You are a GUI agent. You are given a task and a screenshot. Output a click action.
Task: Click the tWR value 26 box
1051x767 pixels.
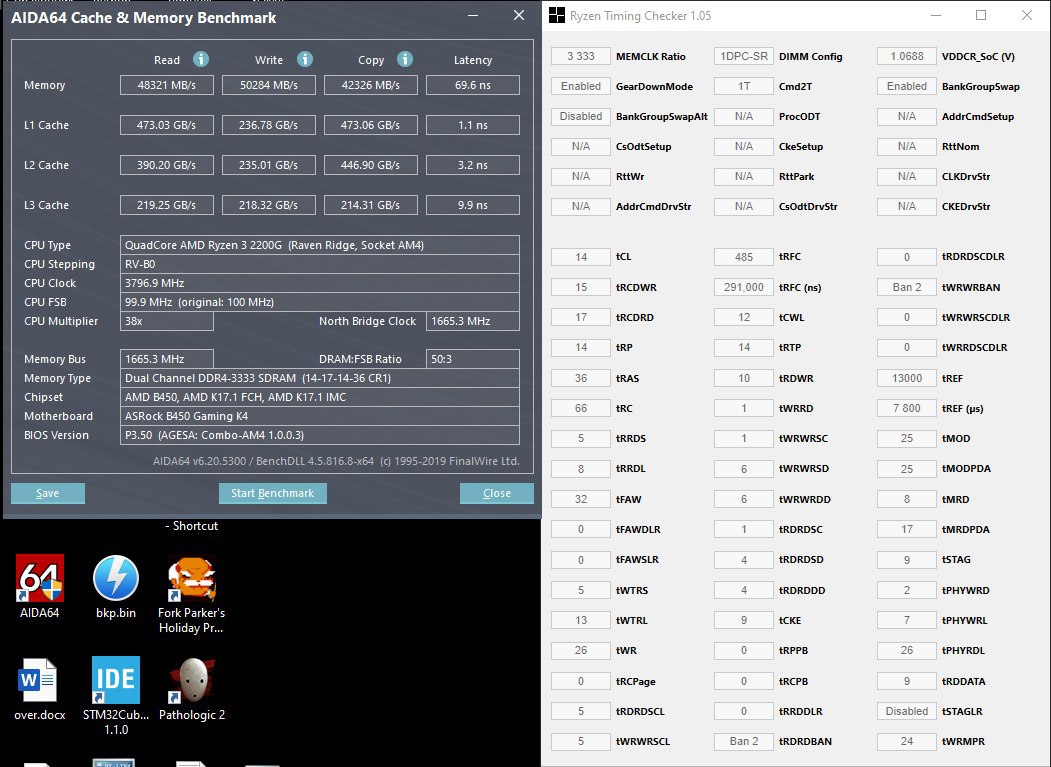(580, 650)
